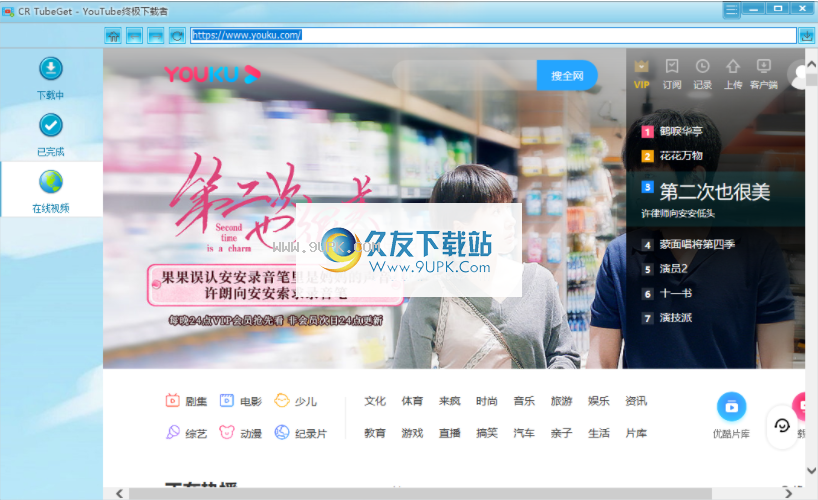
Task: Go to the 汽车 channel
Action: (524, 433)
